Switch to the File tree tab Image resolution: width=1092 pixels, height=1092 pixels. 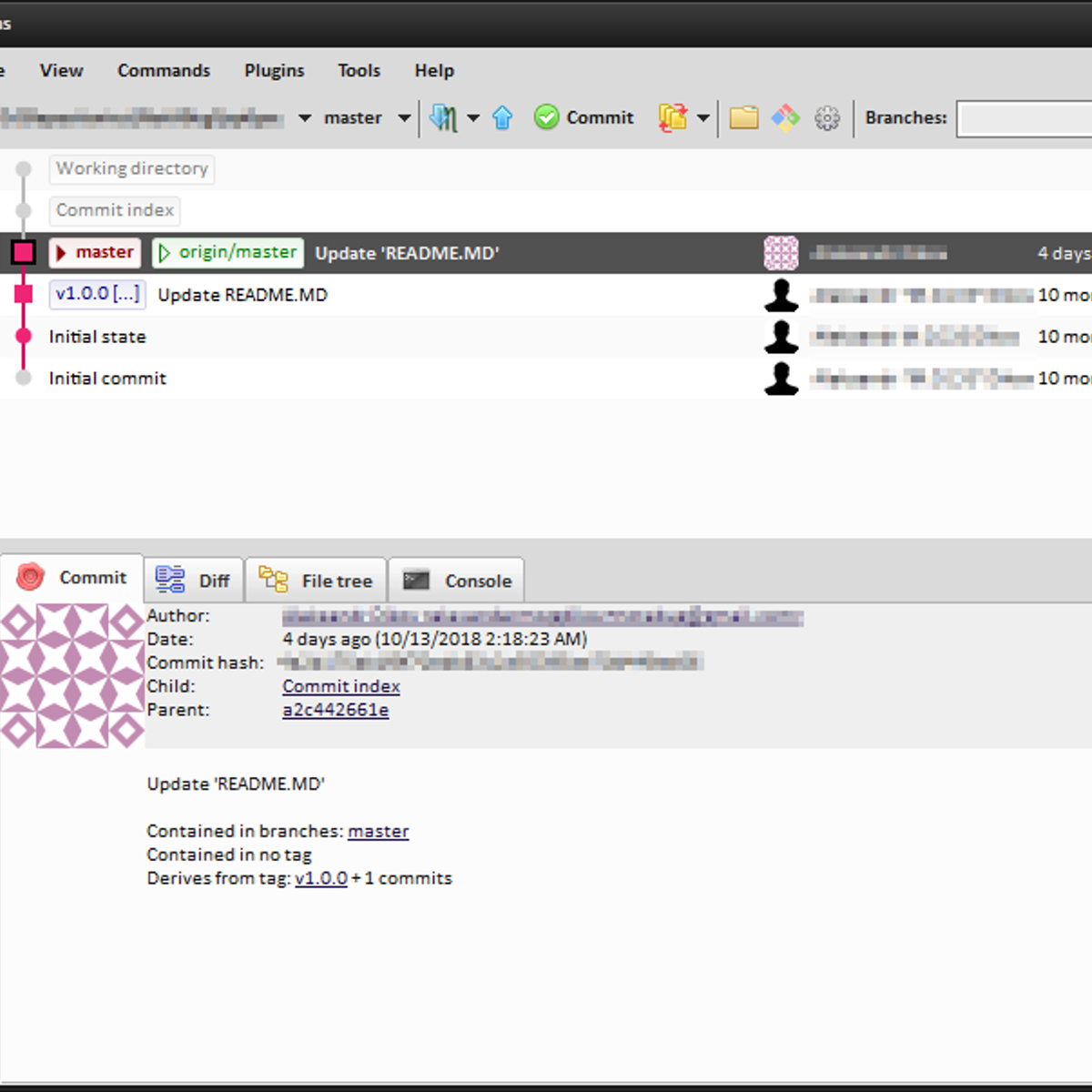(316, 581)
